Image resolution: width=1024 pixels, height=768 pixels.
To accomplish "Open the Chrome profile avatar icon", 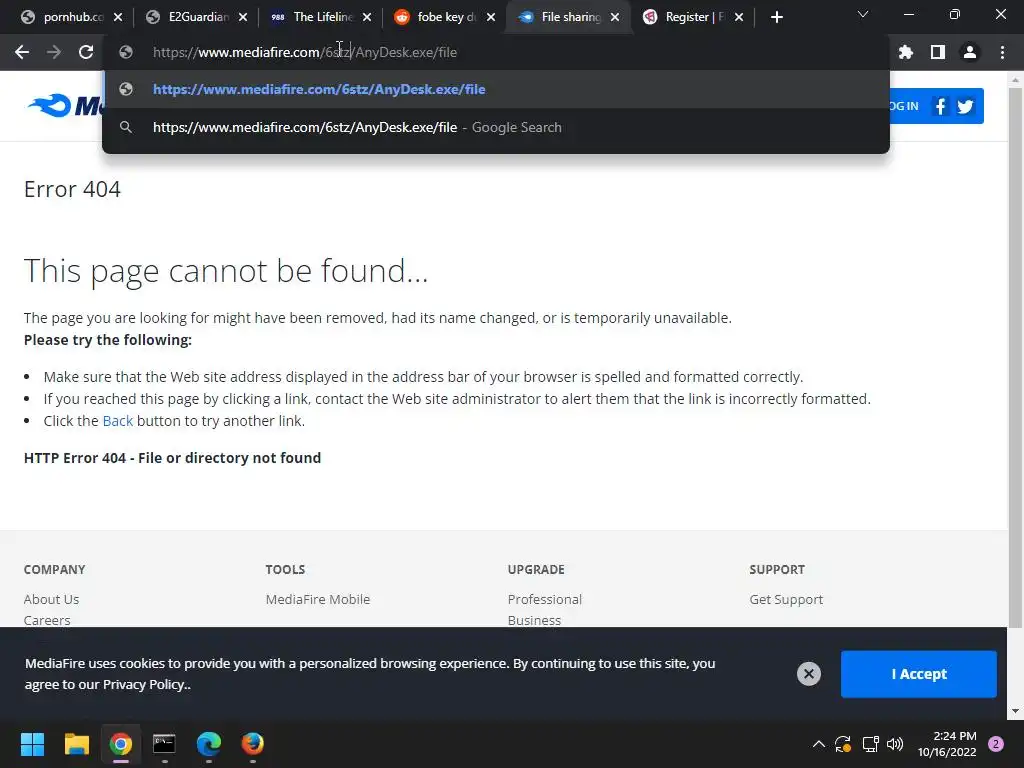I will point(970,52).
